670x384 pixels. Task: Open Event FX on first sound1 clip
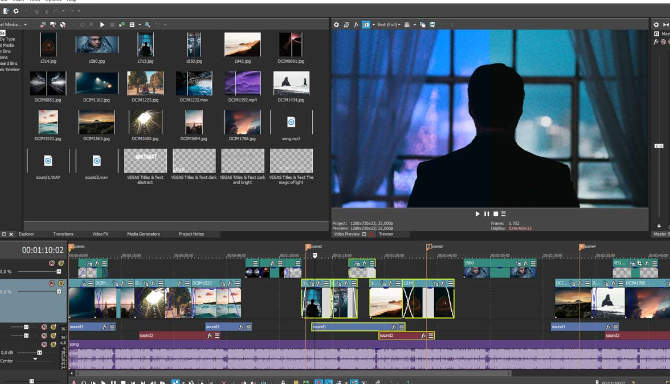click(105, 327)
